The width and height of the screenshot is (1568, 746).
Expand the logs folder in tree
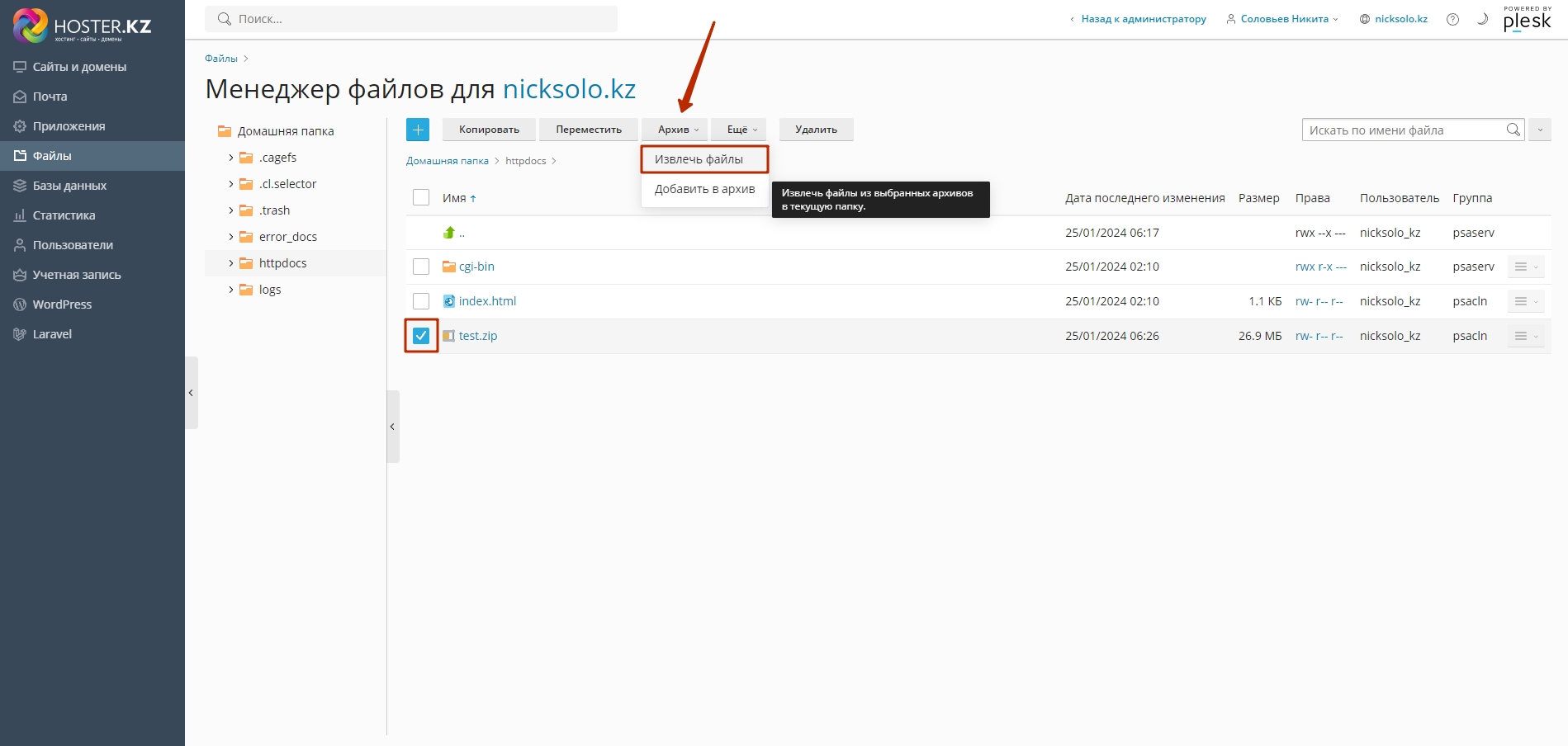coord(231,290)
